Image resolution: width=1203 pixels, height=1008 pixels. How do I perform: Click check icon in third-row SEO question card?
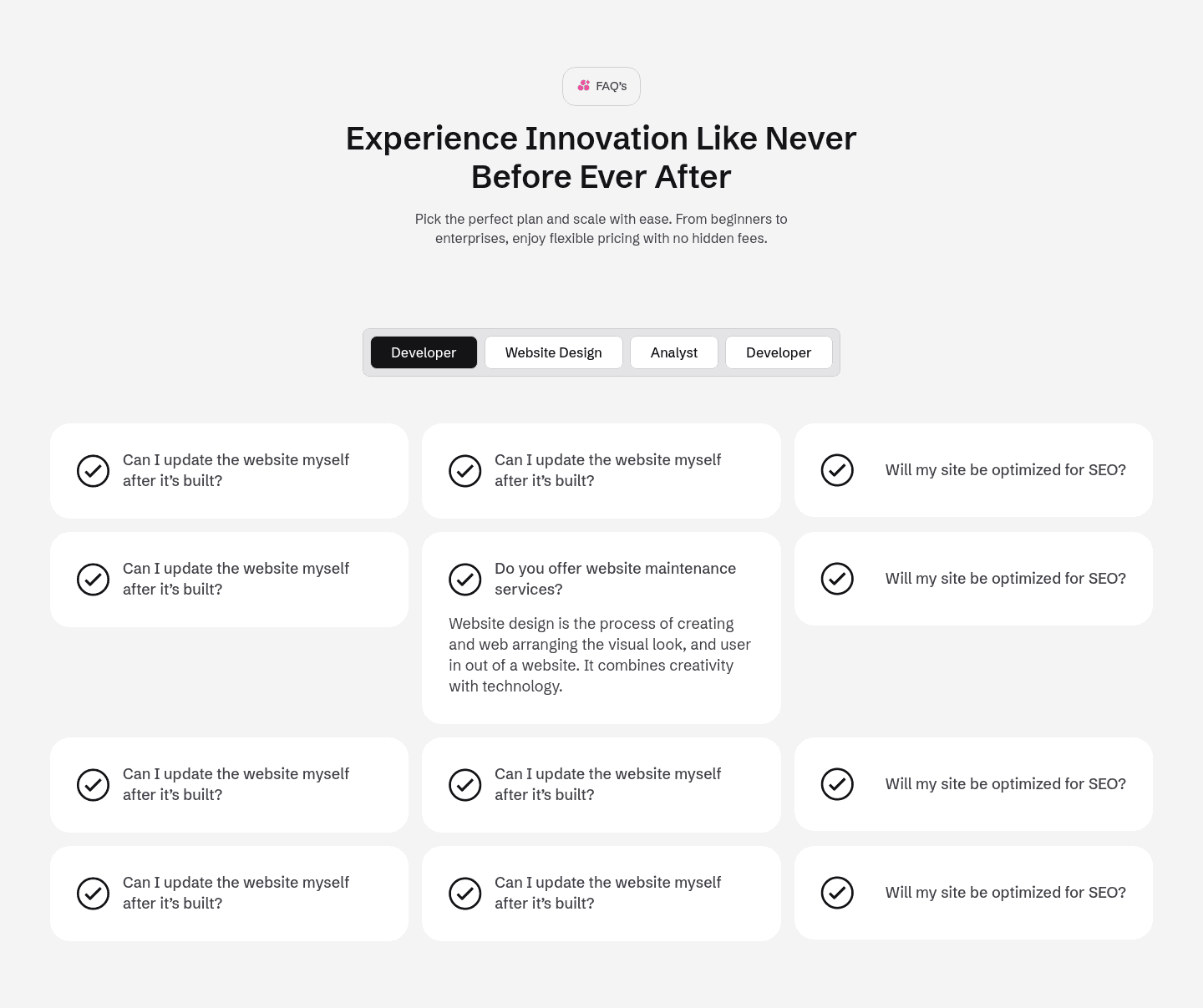[x=837, y=784]
